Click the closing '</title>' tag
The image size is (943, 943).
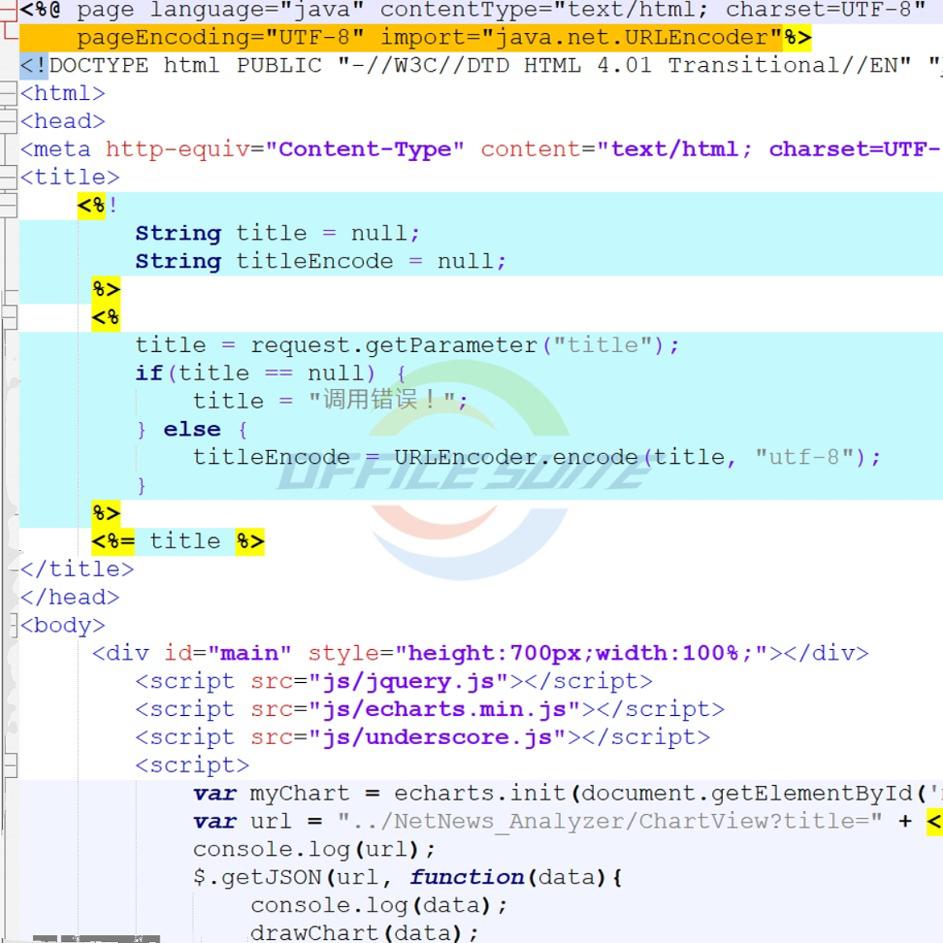click(x=77, y=569)
